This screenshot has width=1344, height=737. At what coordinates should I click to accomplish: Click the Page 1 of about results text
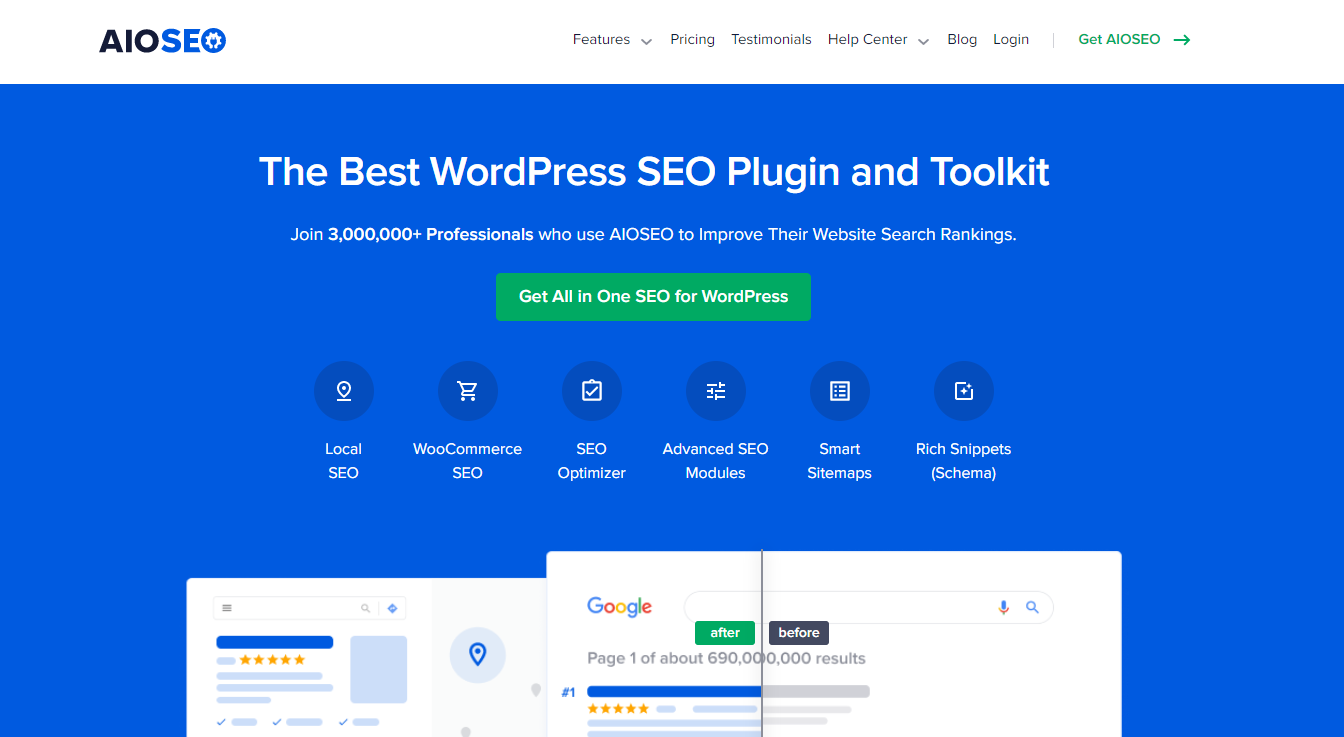[726, 659]
